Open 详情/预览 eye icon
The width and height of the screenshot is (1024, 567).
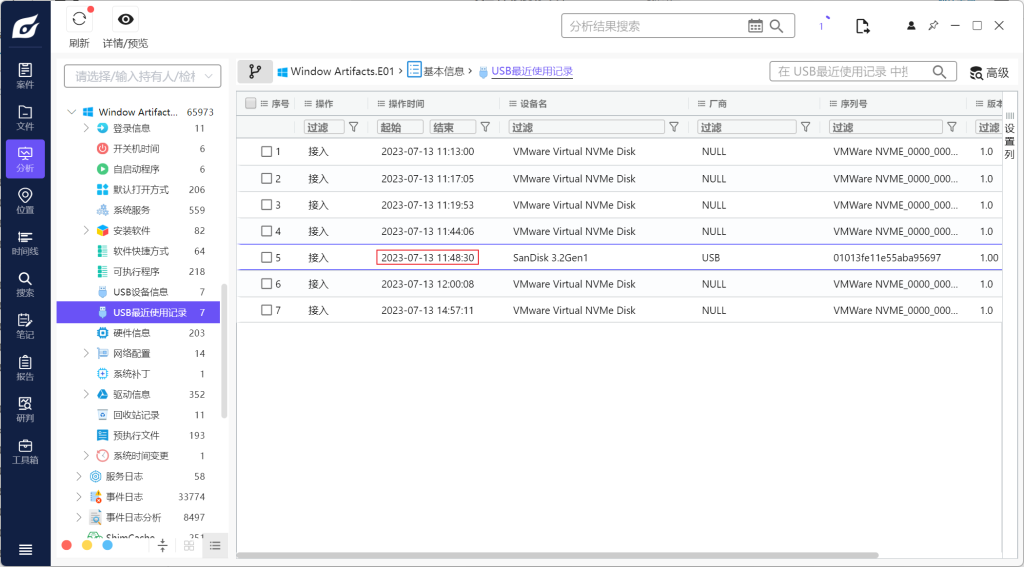click(x=125, y=20)
